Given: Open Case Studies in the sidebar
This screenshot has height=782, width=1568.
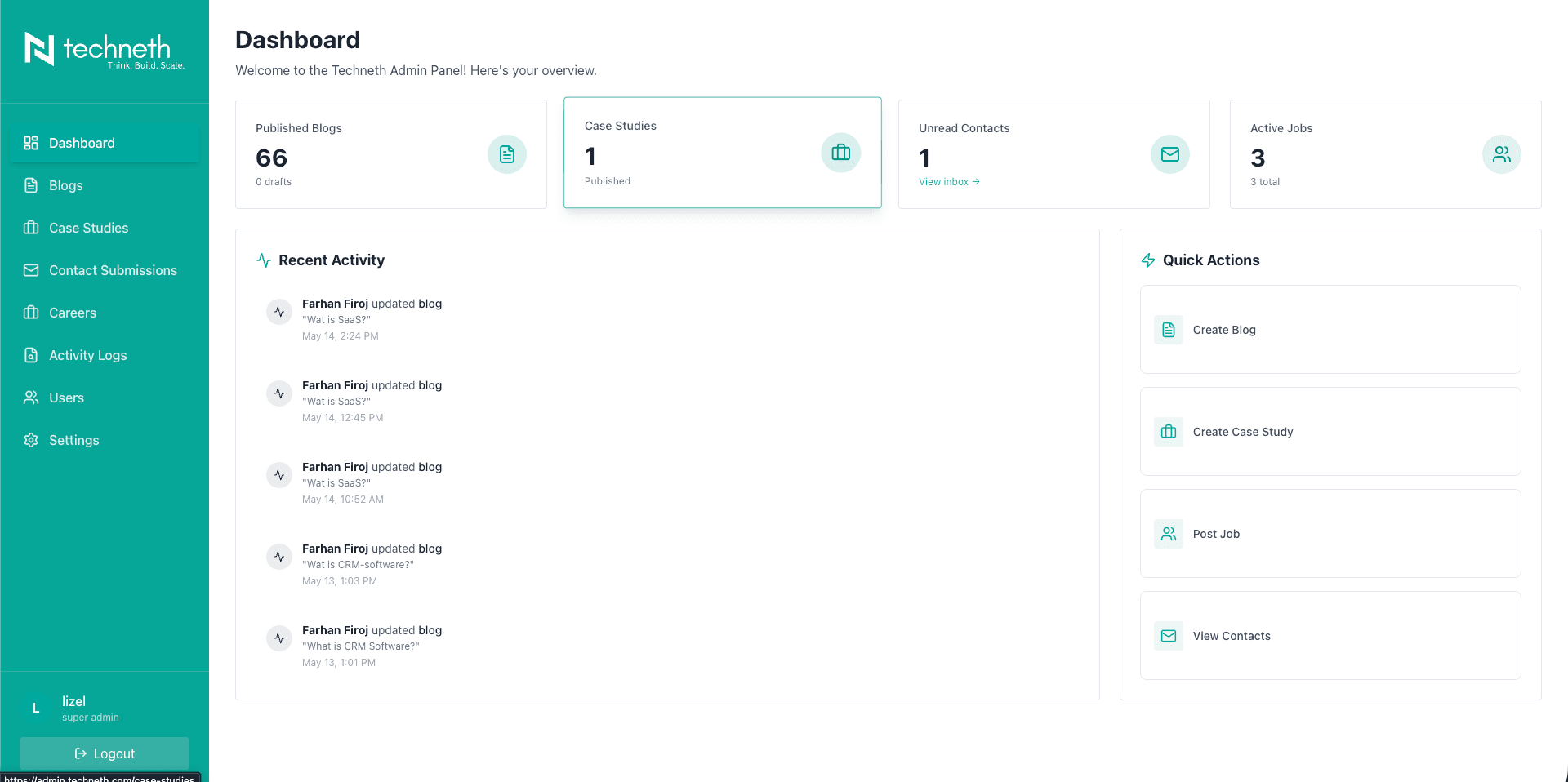Looking at the screenshot, I should click(105, 228).
